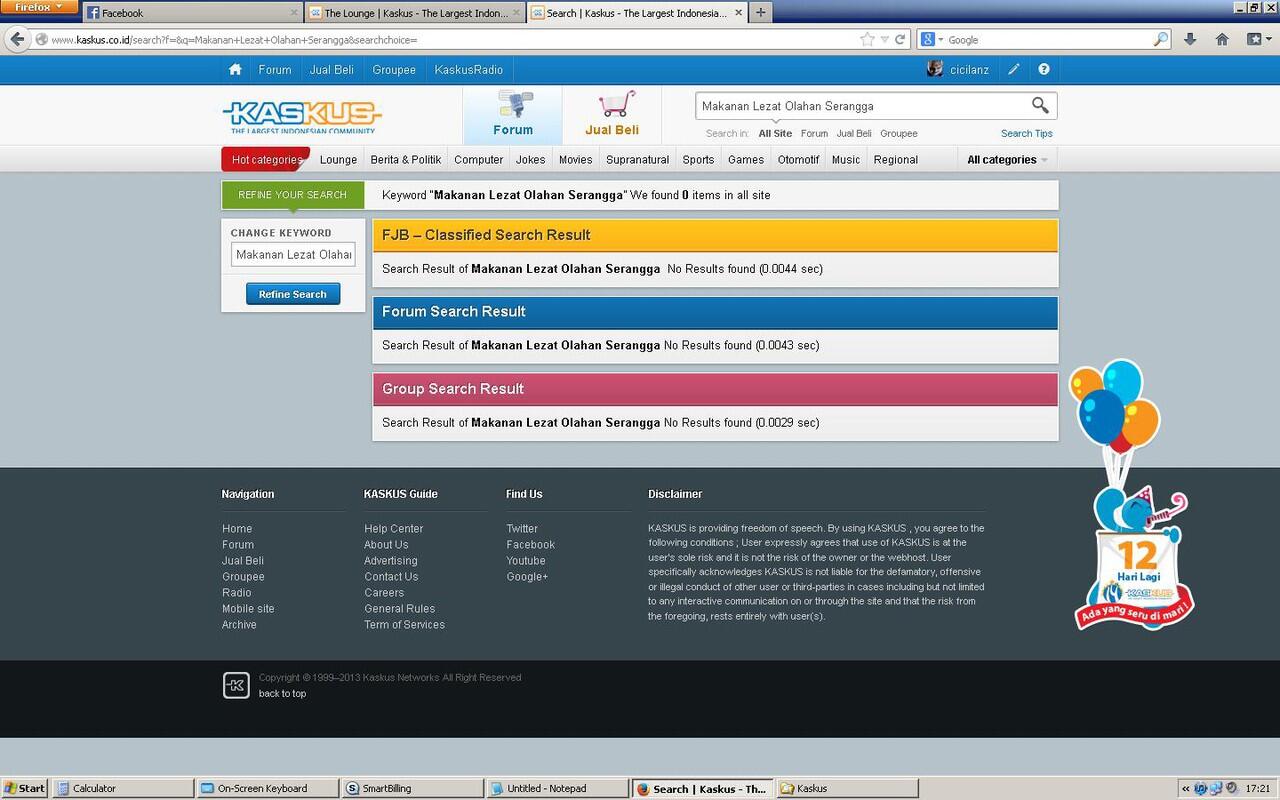This screenshot has width=1280, height=800.
Task: Click the Firefox home toolbar icon
Action: 1222,40
